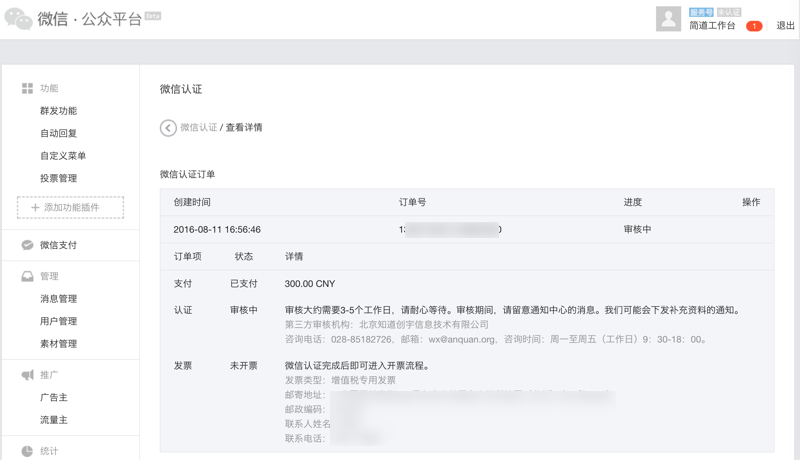Open 广告主 under 推广
This screenshot has width=800, height=460.
[54, 398]
